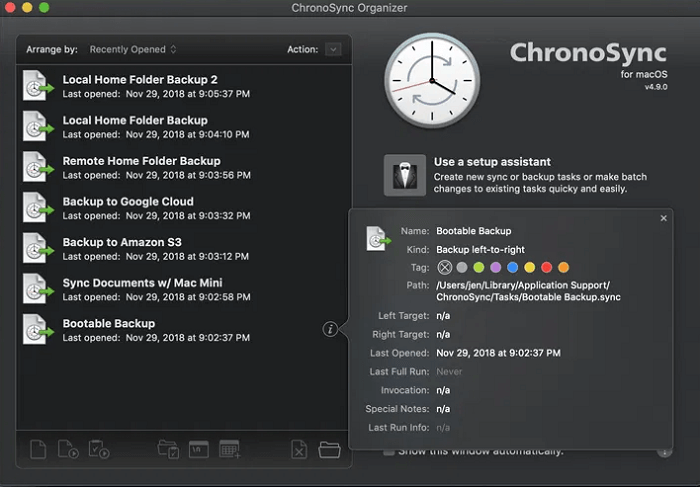Click the ChronoSync clock logo

coord(432,81)
